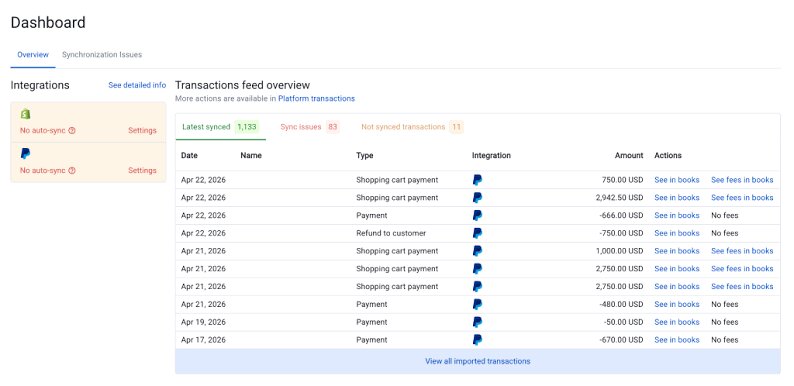See fees in books for 2,942.50 USD
This screenshot has width=794, height=386.
tap(742, 198)
